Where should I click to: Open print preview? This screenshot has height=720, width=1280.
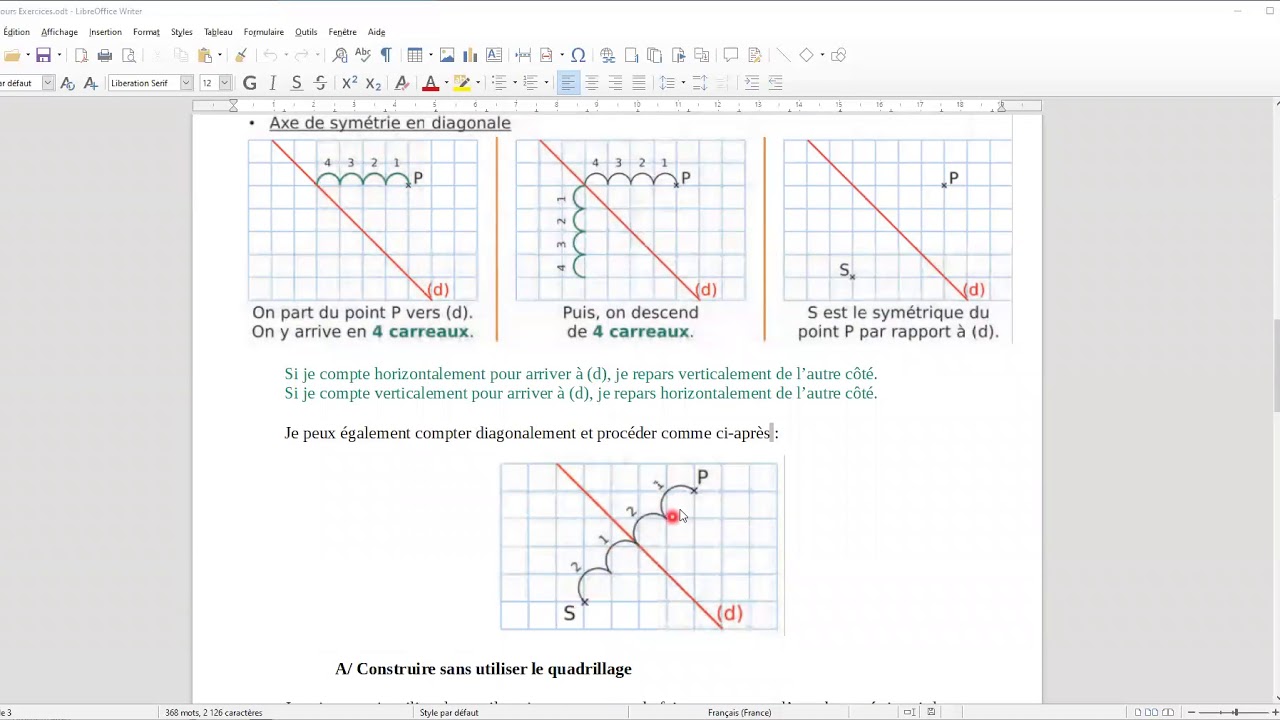129,56
